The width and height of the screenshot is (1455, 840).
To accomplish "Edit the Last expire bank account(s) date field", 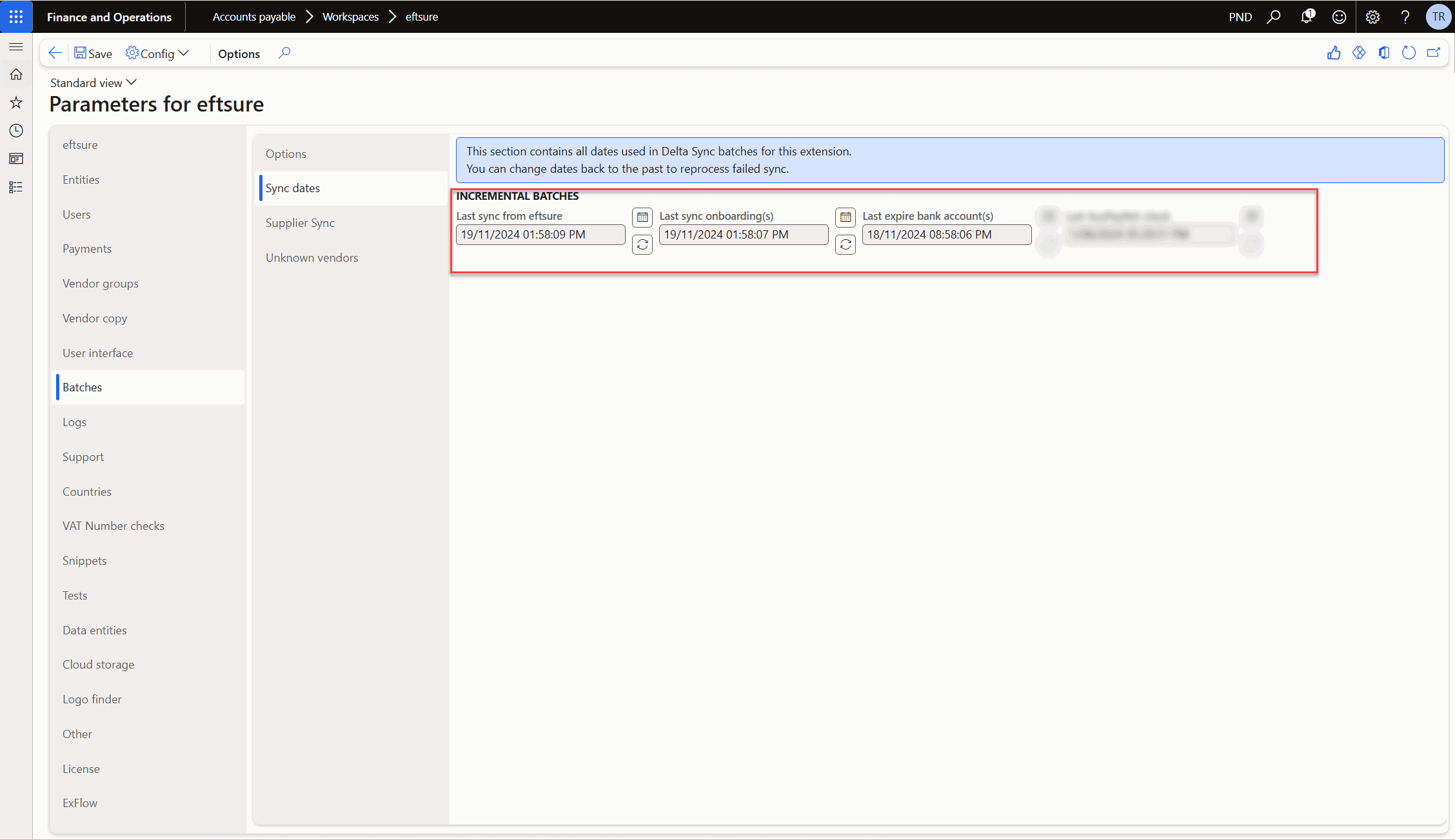I will click(947, 235).
